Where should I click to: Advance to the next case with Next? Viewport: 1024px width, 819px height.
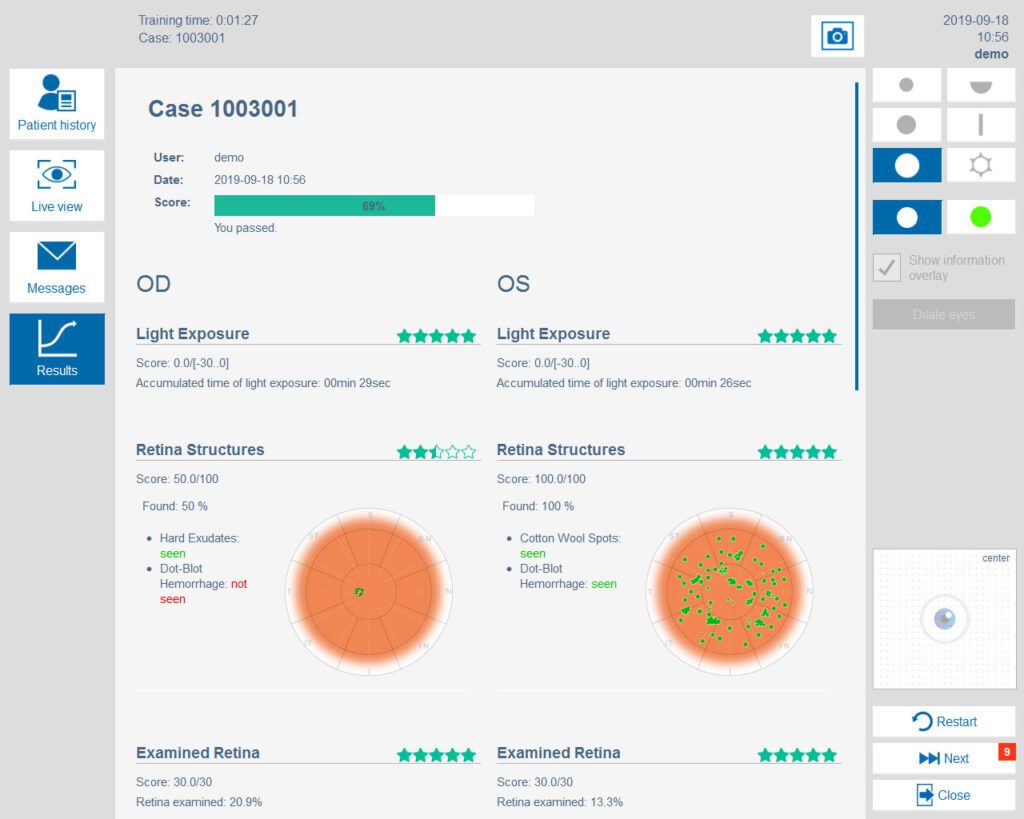(x=941, y=758)
